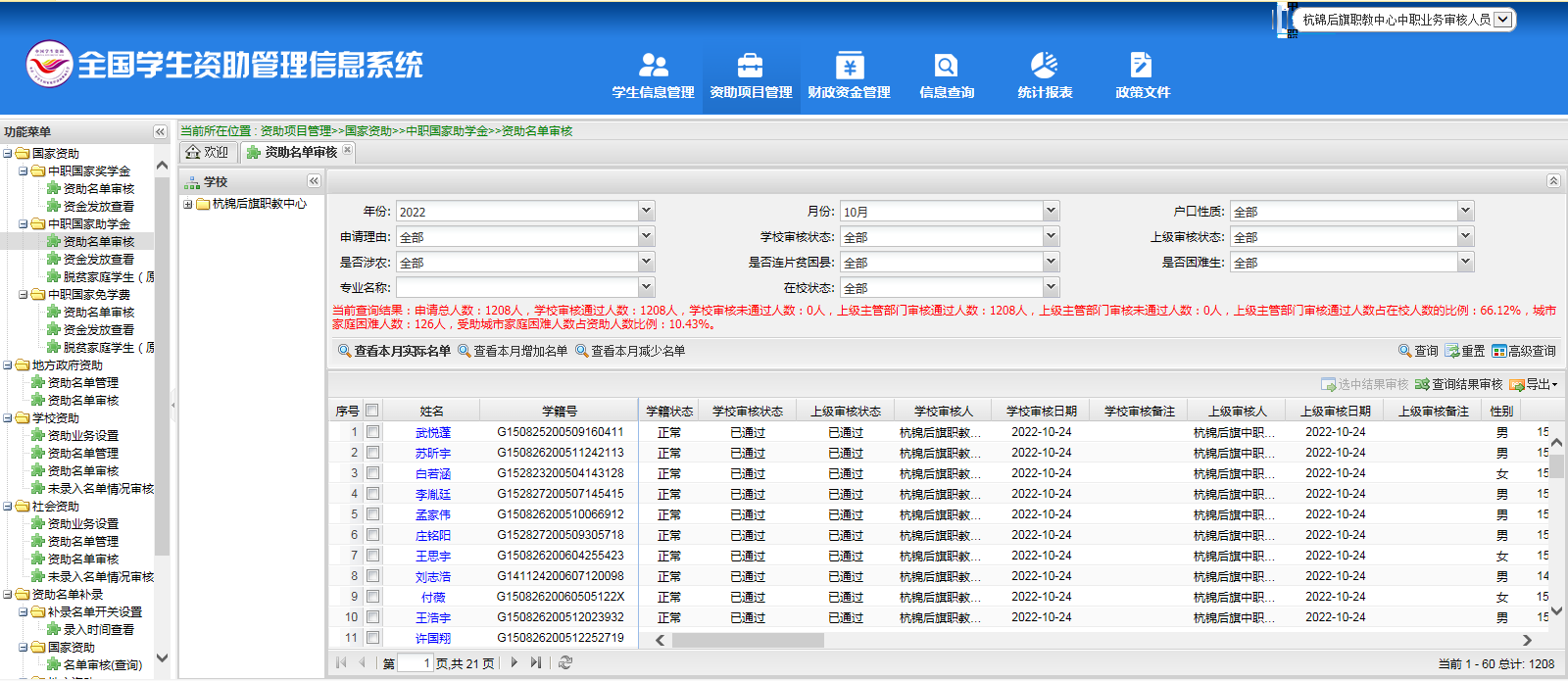Switch to the 欢迎 tab
This screenshot has width=1568, height=681.
207,152
